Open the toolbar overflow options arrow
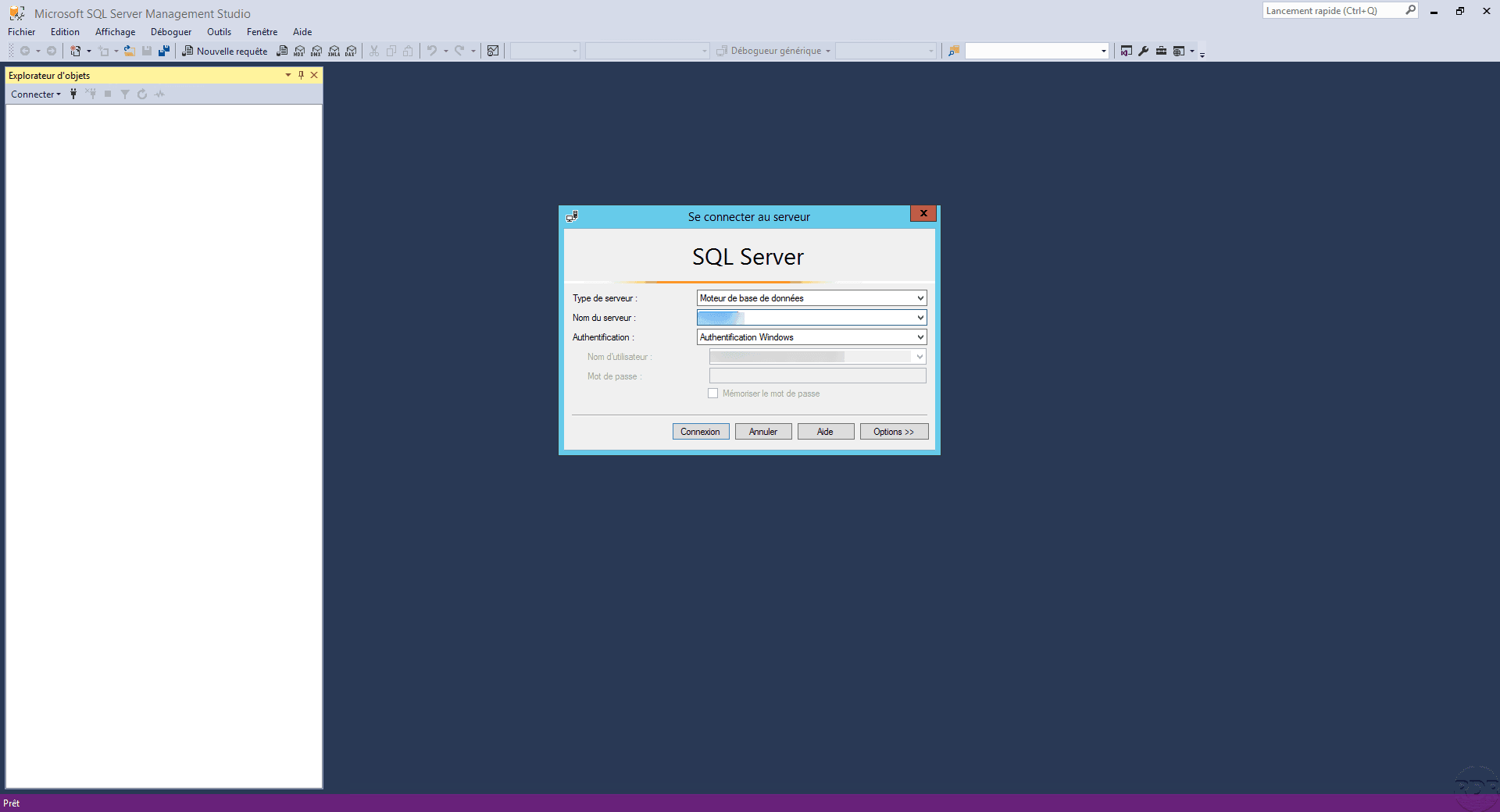 pyautogui.click(x=1202, y=53)
